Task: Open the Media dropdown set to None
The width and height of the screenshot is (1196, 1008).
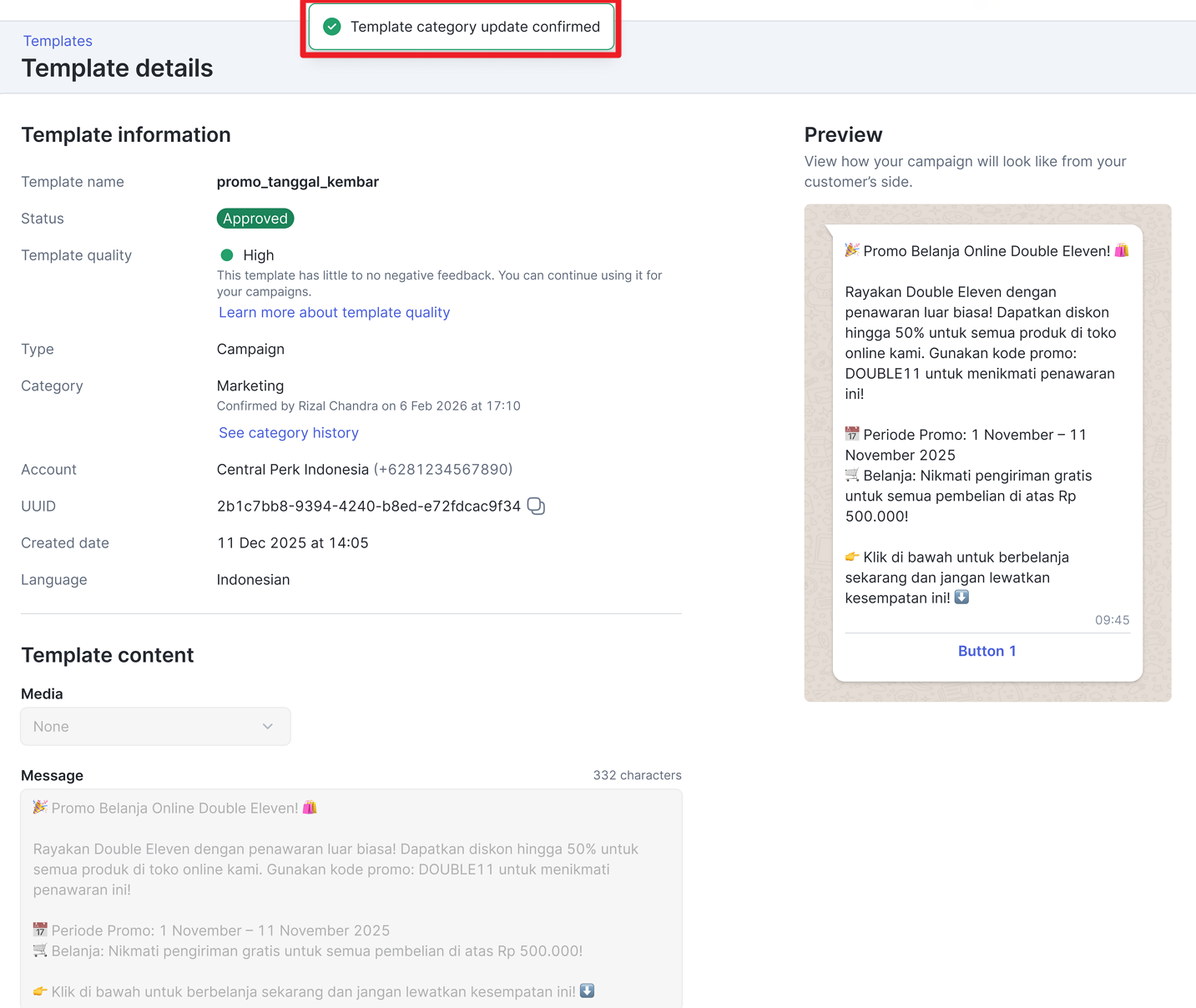Action: [155, 727]
